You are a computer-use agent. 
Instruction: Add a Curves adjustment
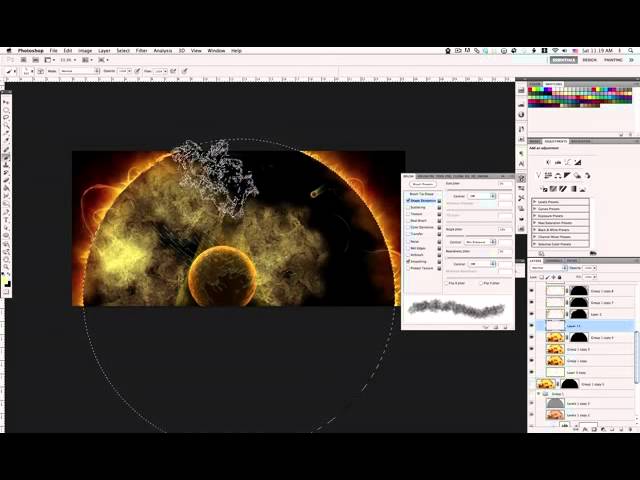tap(568, 162)
